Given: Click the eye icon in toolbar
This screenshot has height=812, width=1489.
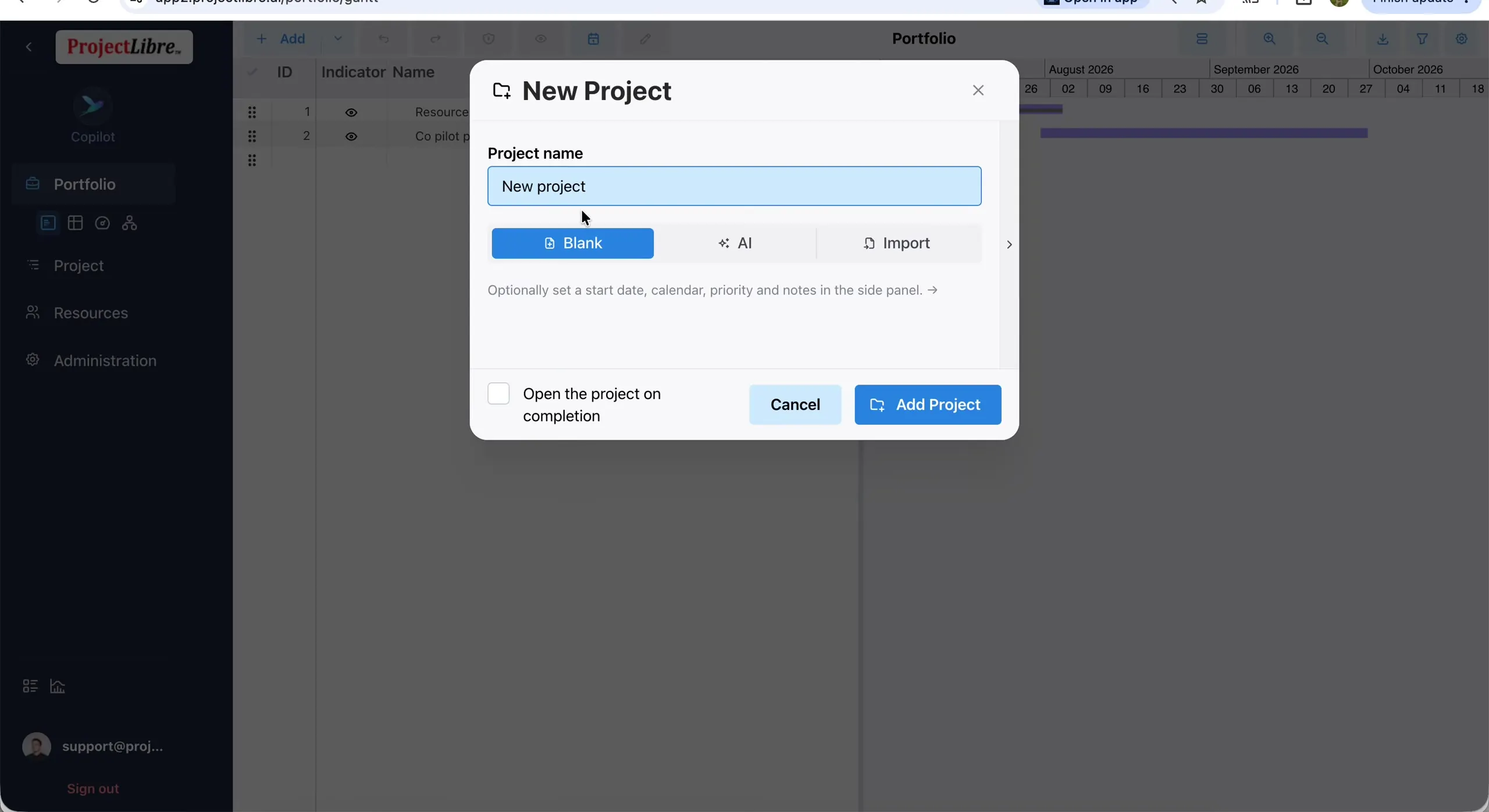Looking at the screenshot, I should pos(541,39).
